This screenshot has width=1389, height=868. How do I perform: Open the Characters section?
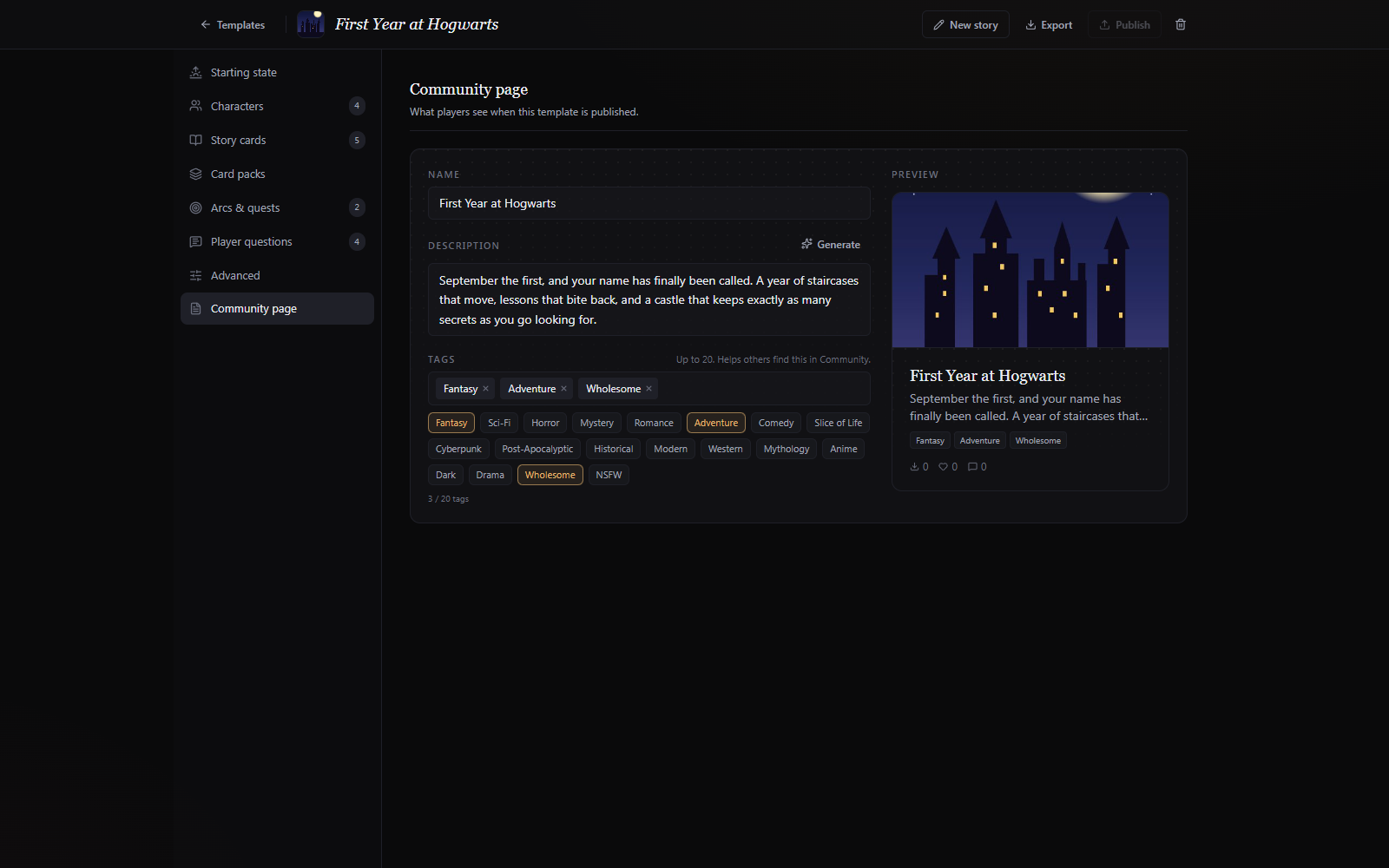277,106
